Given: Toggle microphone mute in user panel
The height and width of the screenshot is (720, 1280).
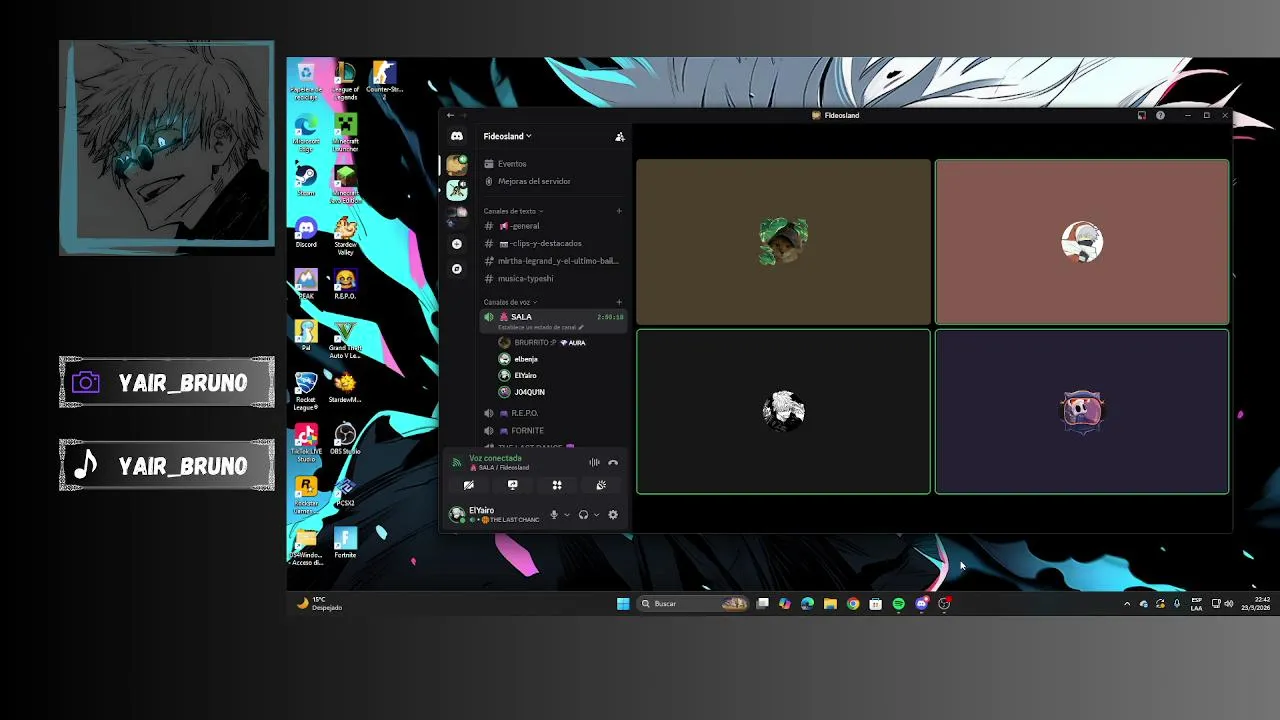Looking at the screenshot, I should (x=554, y=515).
